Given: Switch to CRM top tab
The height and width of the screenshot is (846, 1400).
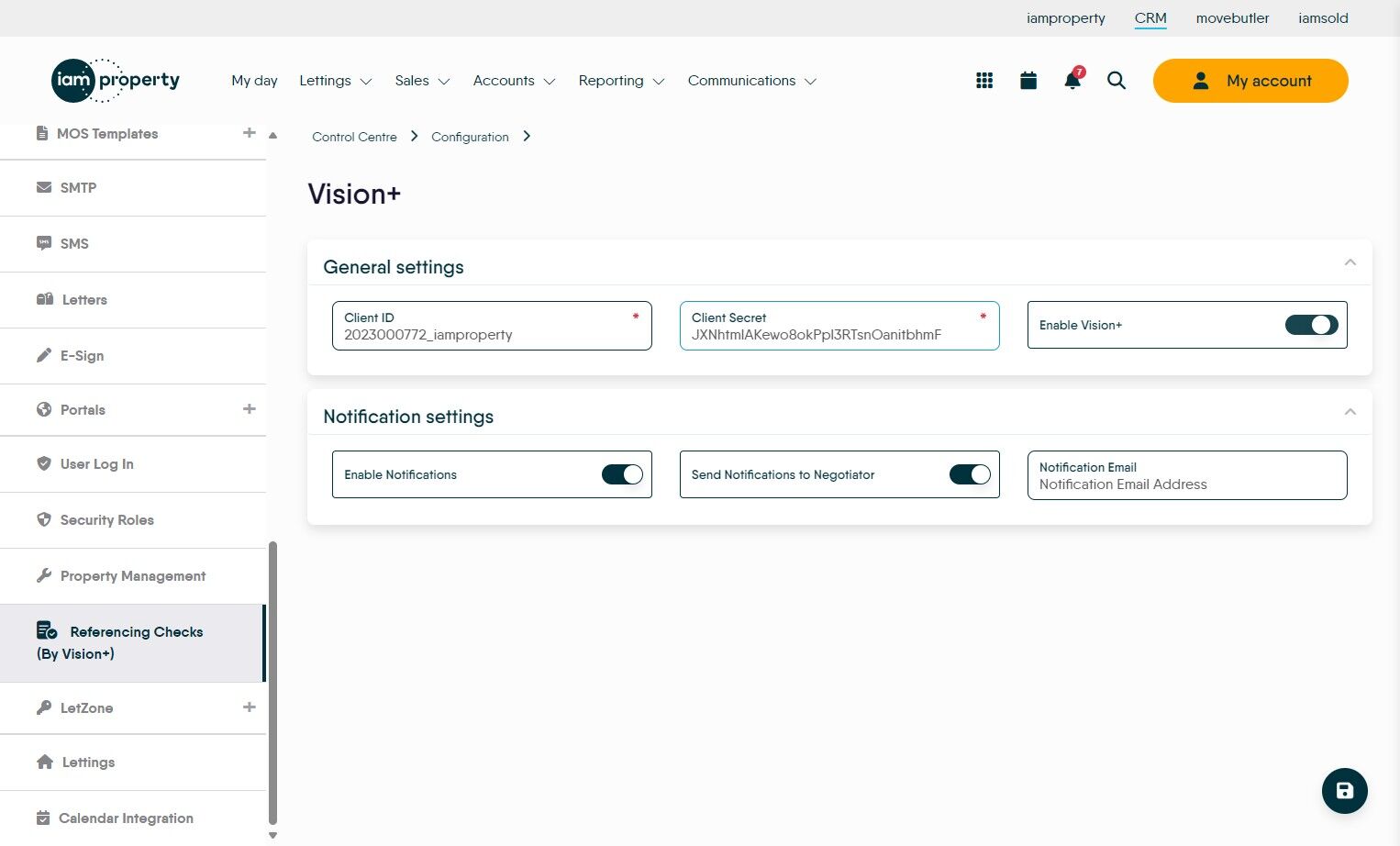Looking at the screenshot, I should pos(1150,18).
